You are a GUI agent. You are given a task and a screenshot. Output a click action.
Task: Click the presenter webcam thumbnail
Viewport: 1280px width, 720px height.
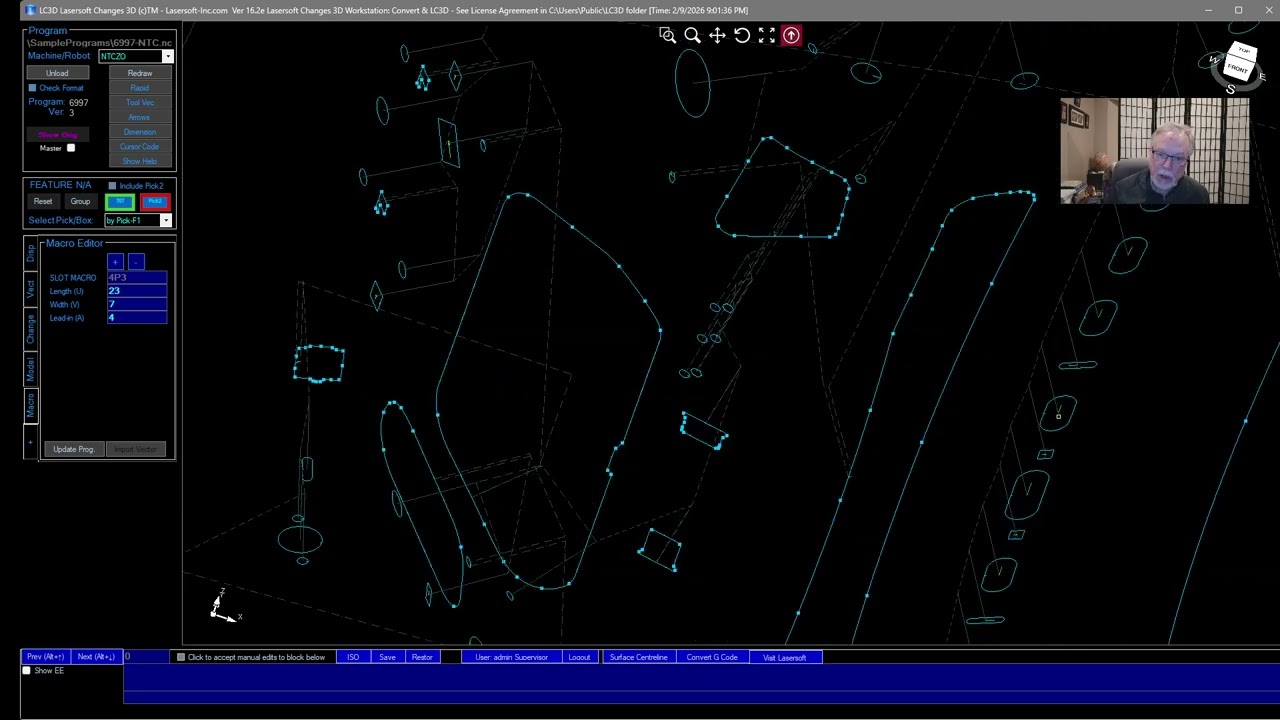(x=1155, y=151)
